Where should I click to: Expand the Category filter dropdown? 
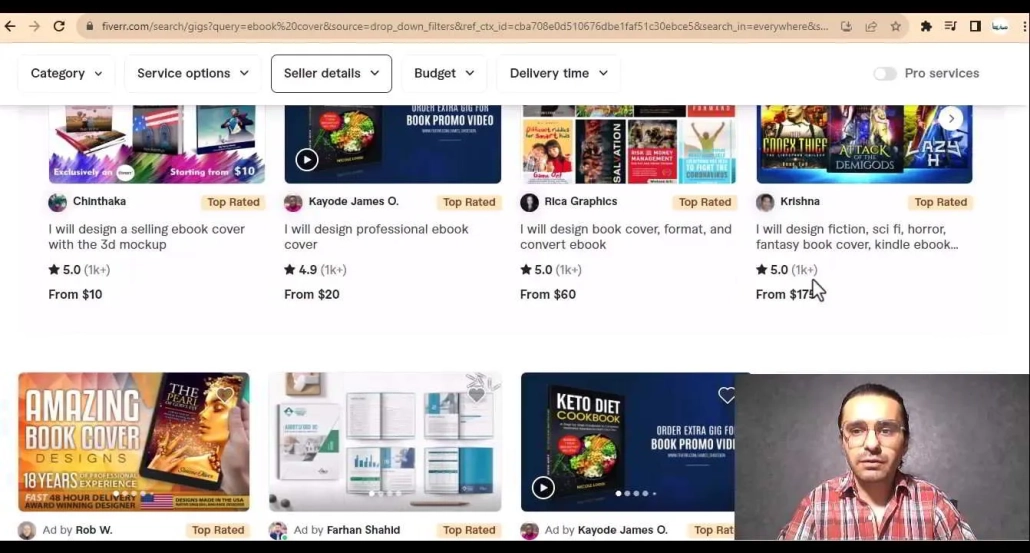coord(66,74)
